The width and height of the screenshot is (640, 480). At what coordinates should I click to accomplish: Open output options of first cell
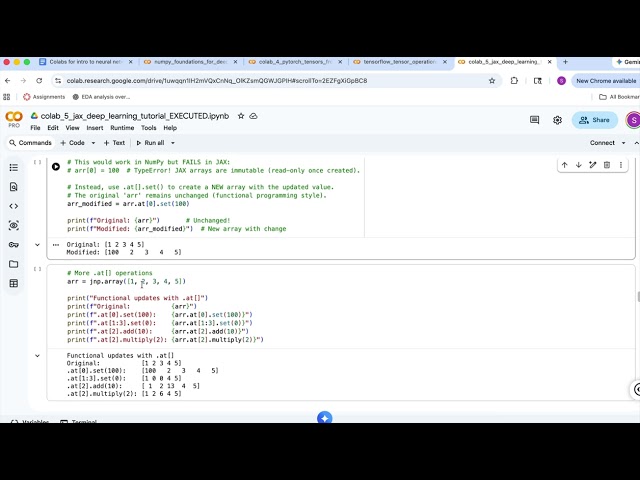pyautogui.click(x=56, y=245)
